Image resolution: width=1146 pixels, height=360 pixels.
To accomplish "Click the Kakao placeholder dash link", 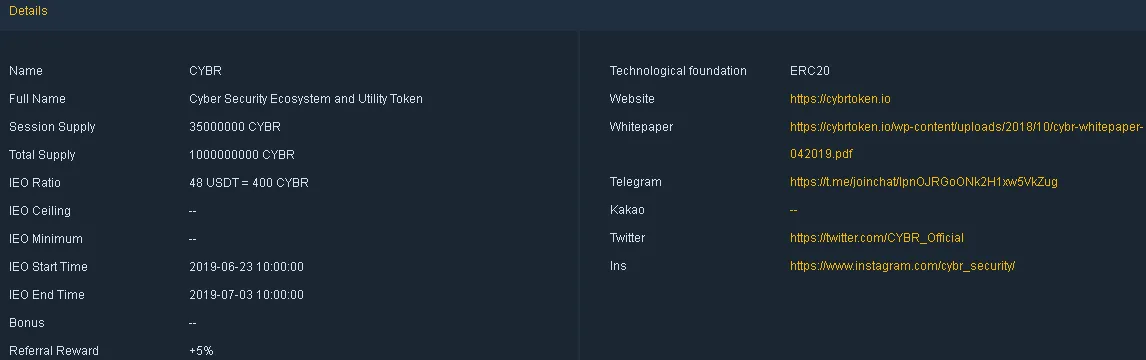I will point(793,210).
